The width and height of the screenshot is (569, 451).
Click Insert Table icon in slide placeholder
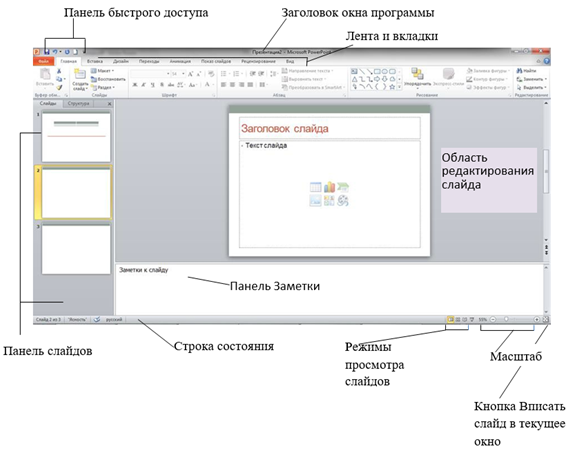coord(315,187)
